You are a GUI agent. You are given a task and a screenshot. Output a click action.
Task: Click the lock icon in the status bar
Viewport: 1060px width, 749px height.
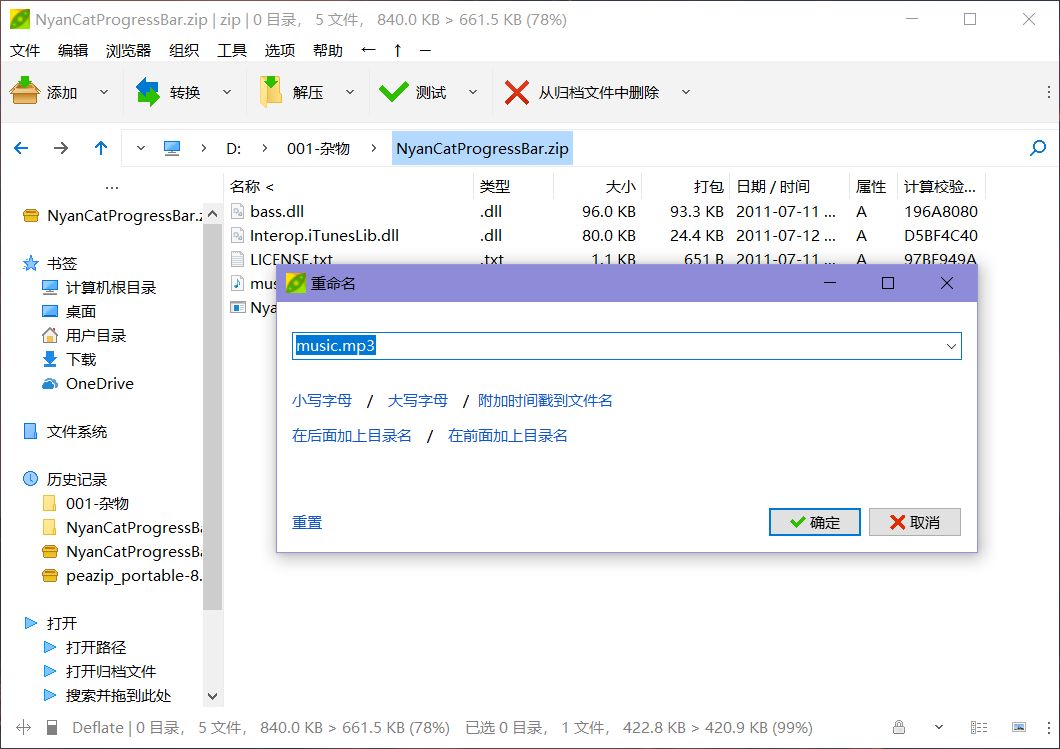click(x=899, y=727)
